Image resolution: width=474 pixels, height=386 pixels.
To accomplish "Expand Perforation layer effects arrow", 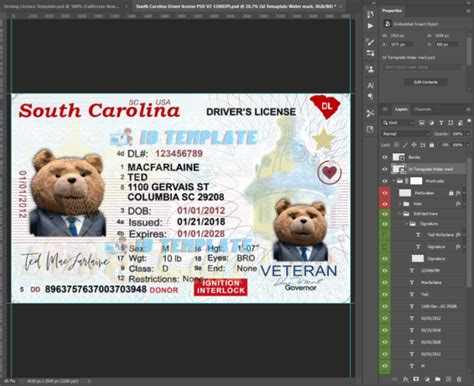I will point(464,193).
